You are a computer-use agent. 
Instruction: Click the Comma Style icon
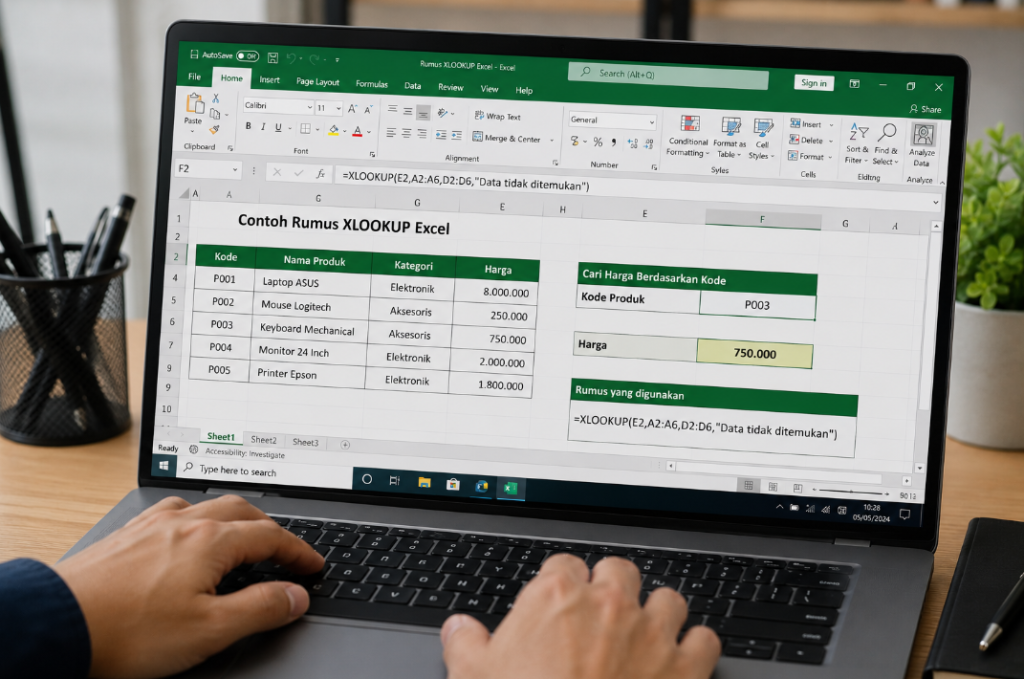614,142
